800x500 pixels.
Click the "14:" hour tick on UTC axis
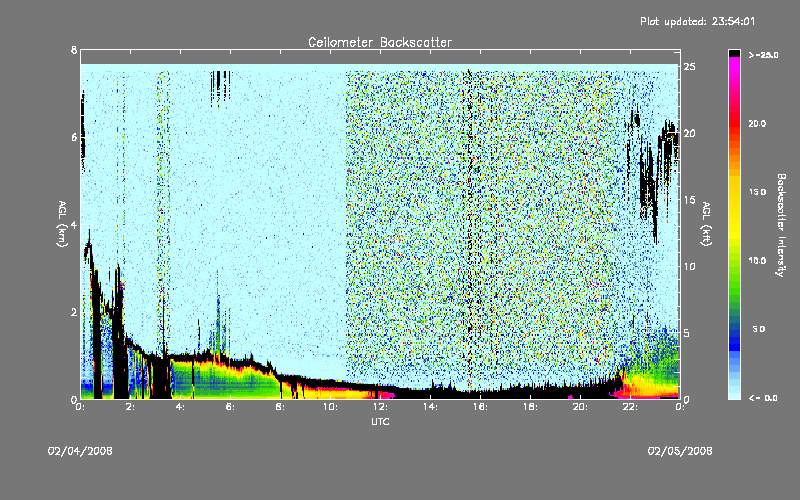[x=430, y=407]
